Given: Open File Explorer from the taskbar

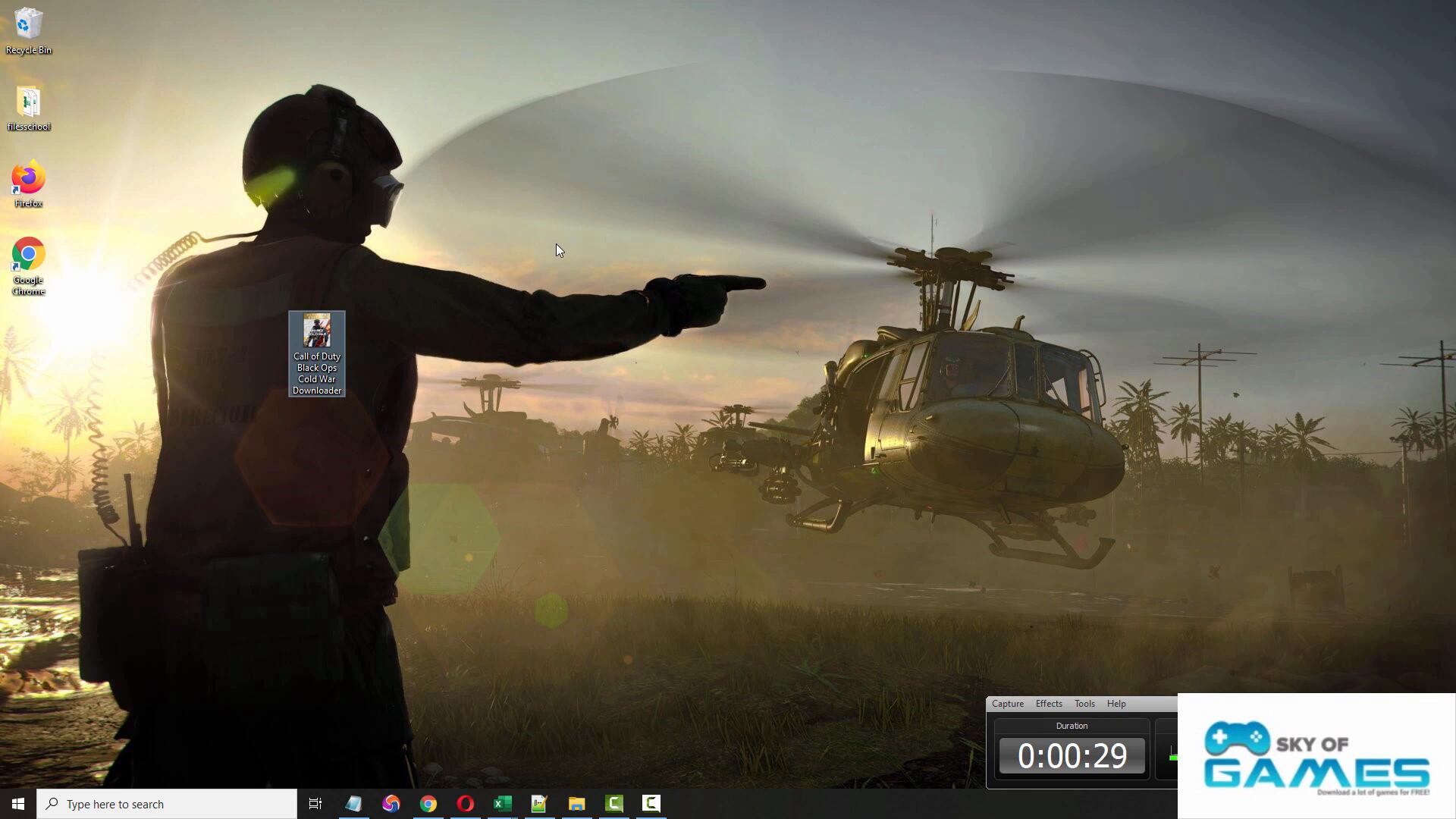Looking at the screenshot, I should coord(576,804).
